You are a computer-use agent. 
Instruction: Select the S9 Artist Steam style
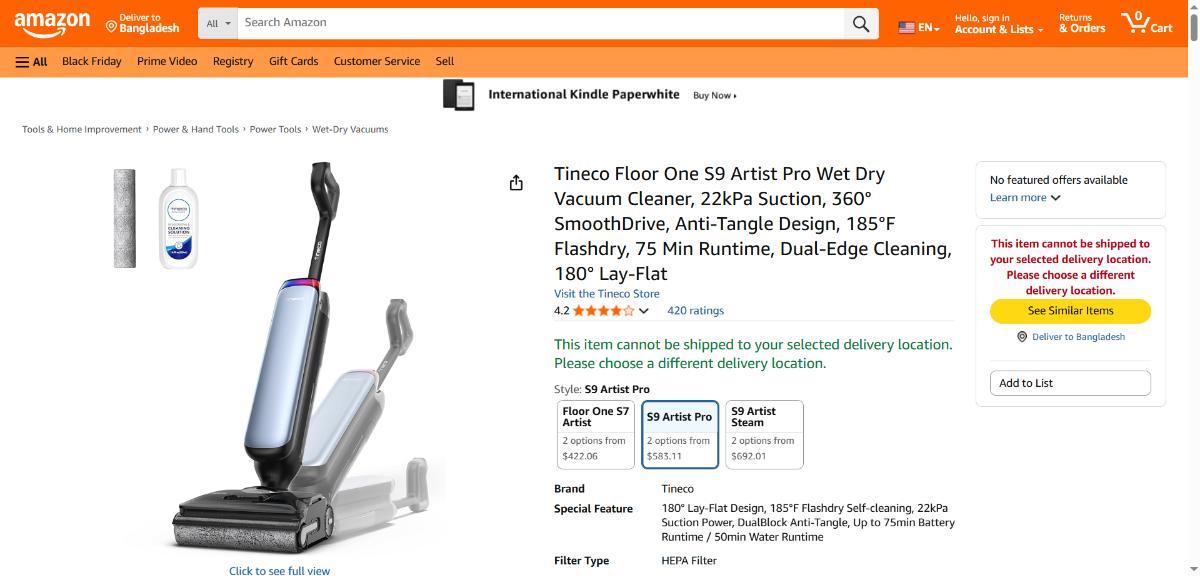(x=764, y=434)
